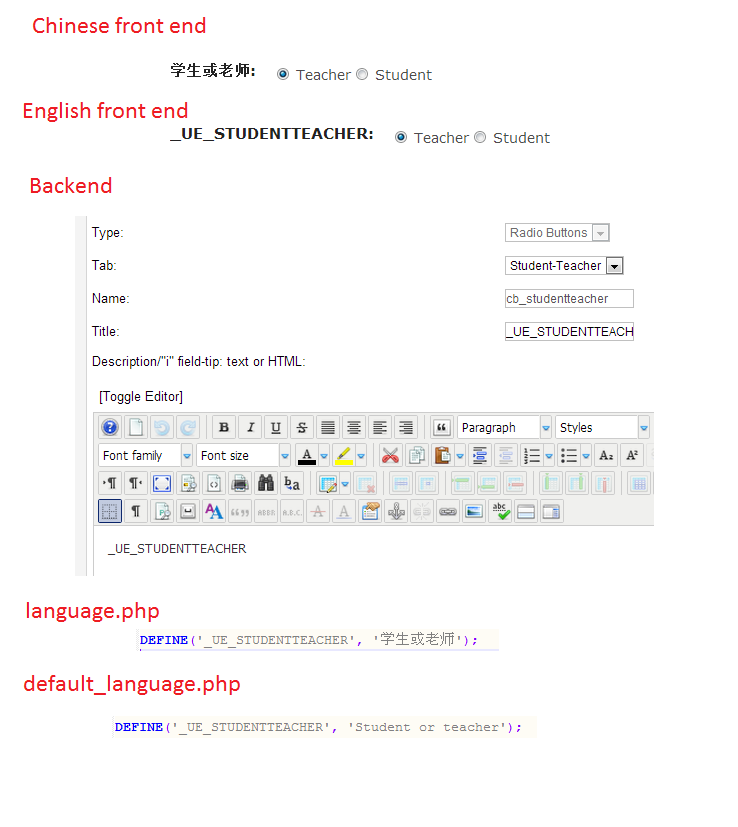The width and height of the screenshot is (738, 827).
Task: Expand the insert table dropdown arrow
Action: [x=346, y=483]
